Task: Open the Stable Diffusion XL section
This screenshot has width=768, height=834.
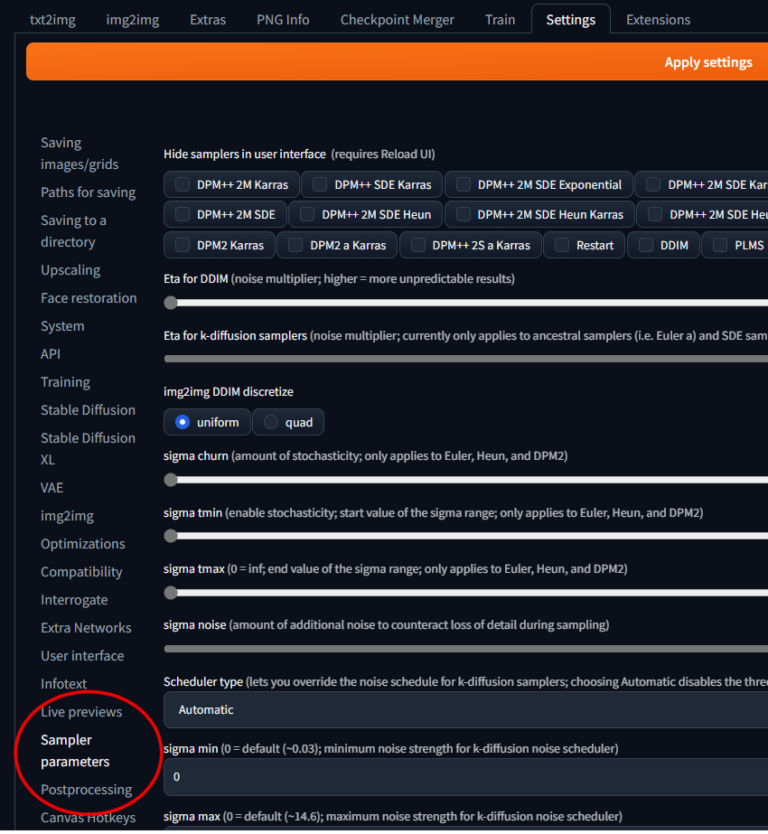Action: 87,449
